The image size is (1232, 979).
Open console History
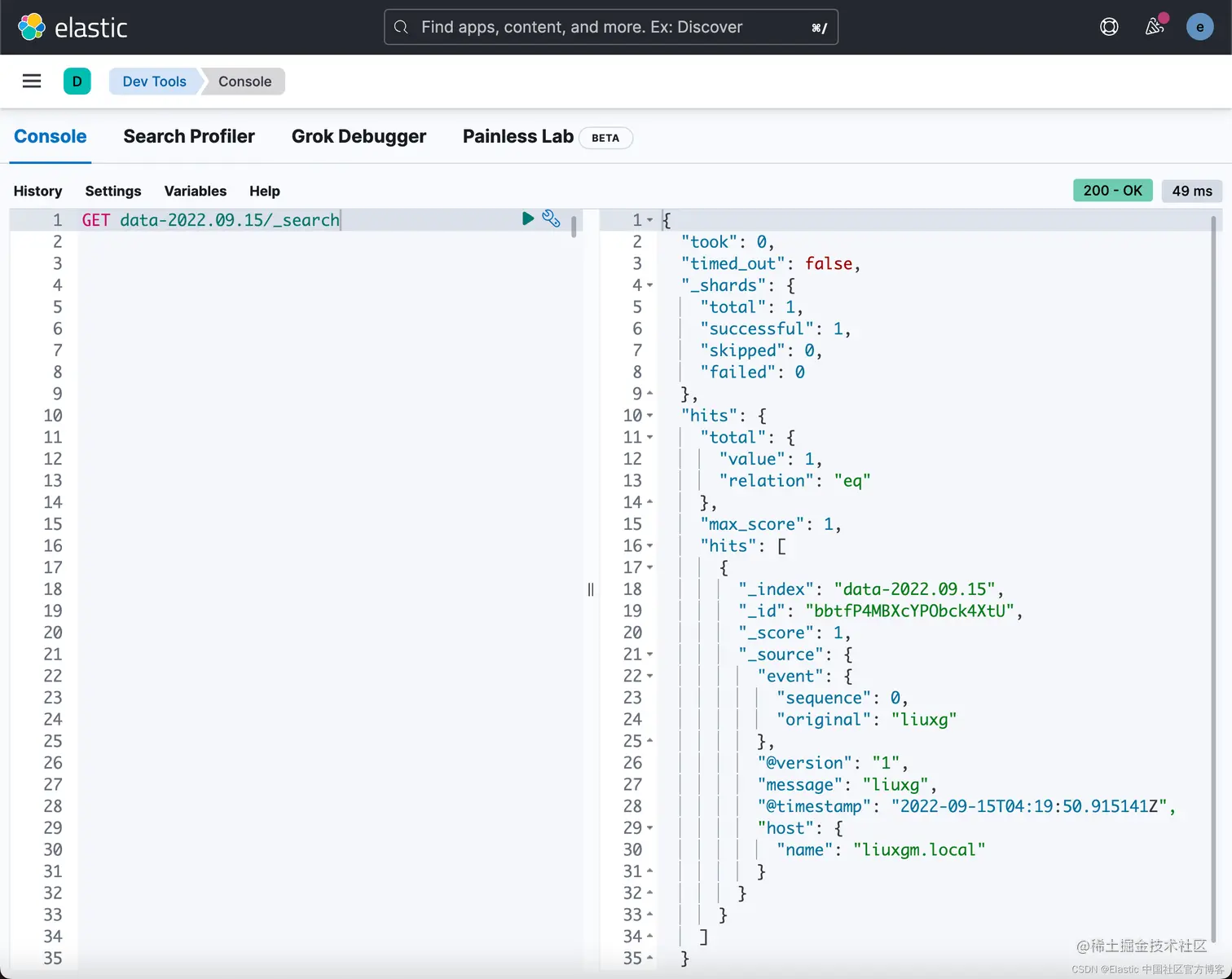(x=37, y=191)
